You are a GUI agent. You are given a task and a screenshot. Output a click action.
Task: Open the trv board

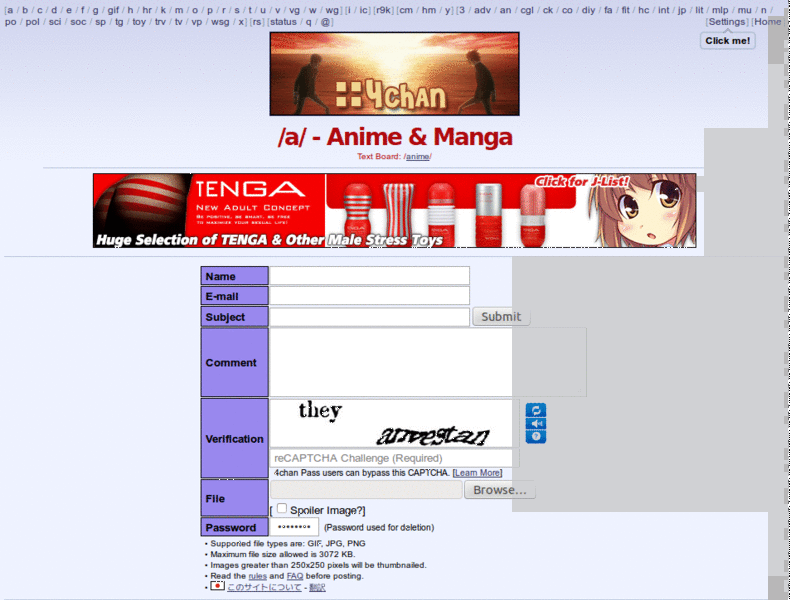(x=160, y=22)
